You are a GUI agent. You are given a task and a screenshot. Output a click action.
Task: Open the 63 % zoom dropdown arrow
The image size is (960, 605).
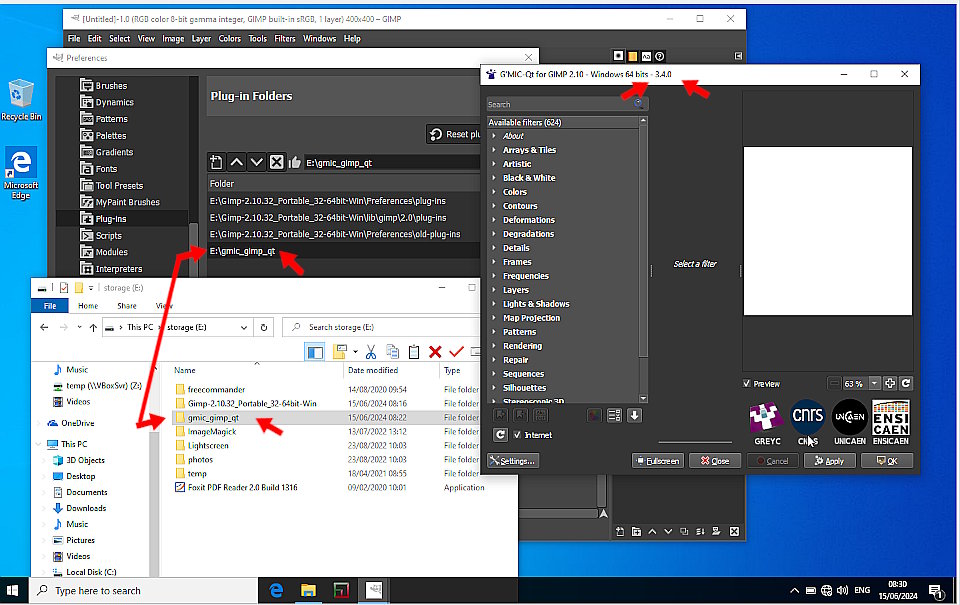tap(874, 383)
